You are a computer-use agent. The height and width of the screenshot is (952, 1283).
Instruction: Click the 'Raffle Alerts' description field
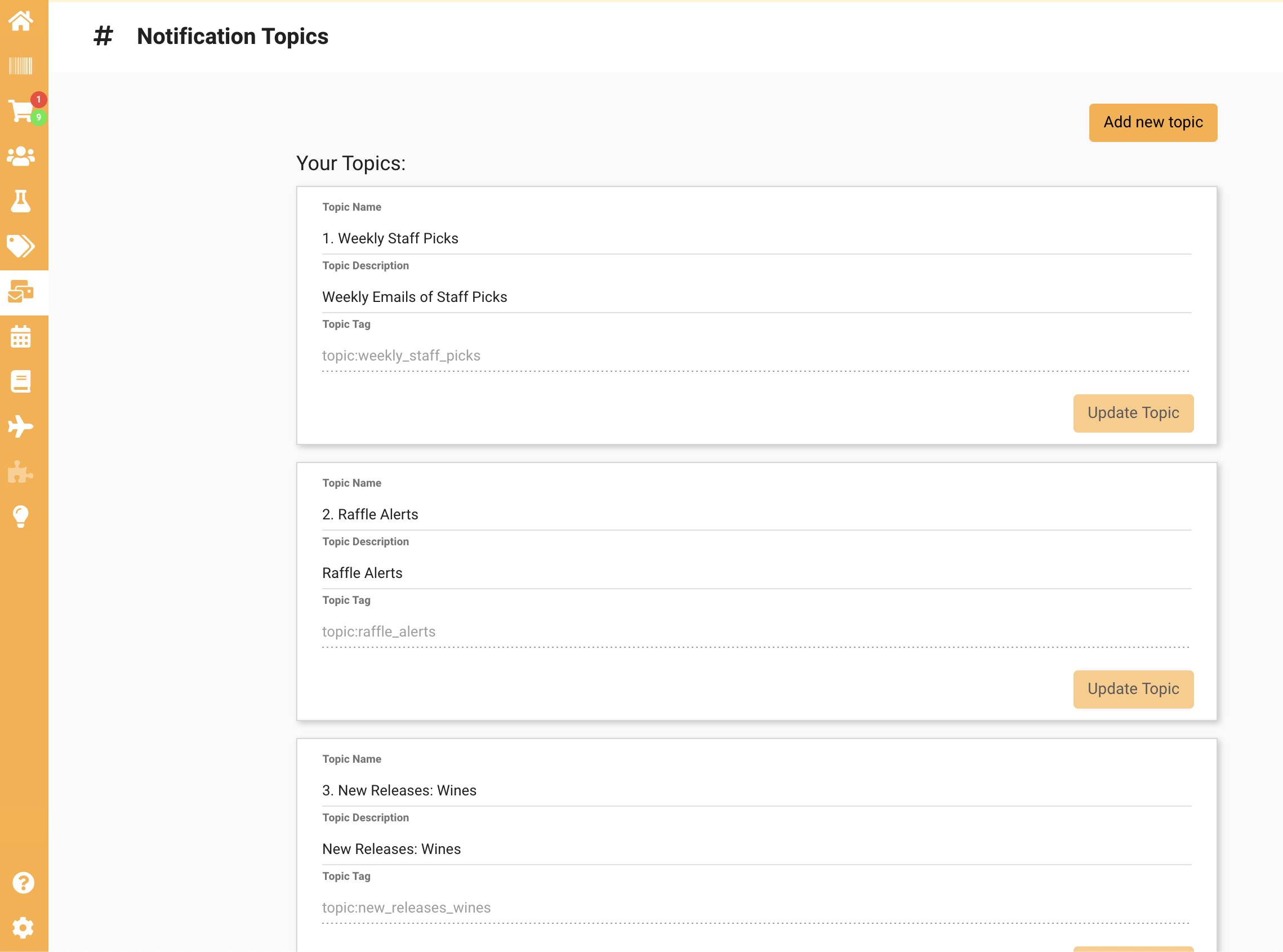pyautogui.click(x=756, y=573)
